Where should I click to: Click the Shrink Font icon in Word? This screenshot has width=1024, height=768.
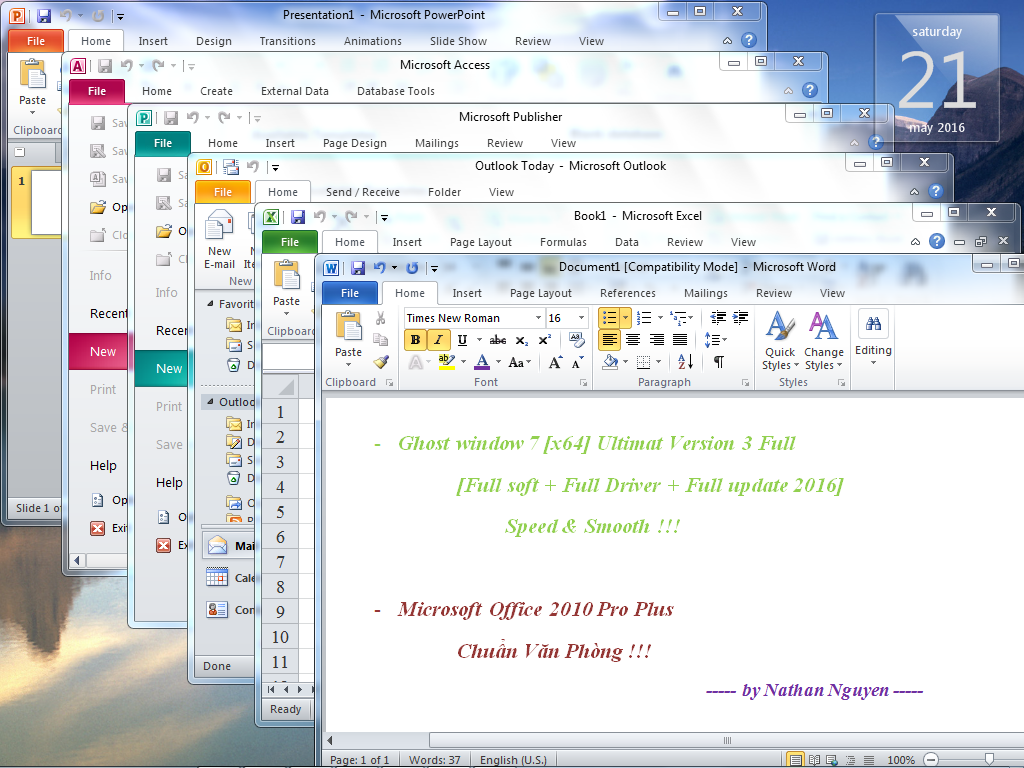click(x=577, y=362)
